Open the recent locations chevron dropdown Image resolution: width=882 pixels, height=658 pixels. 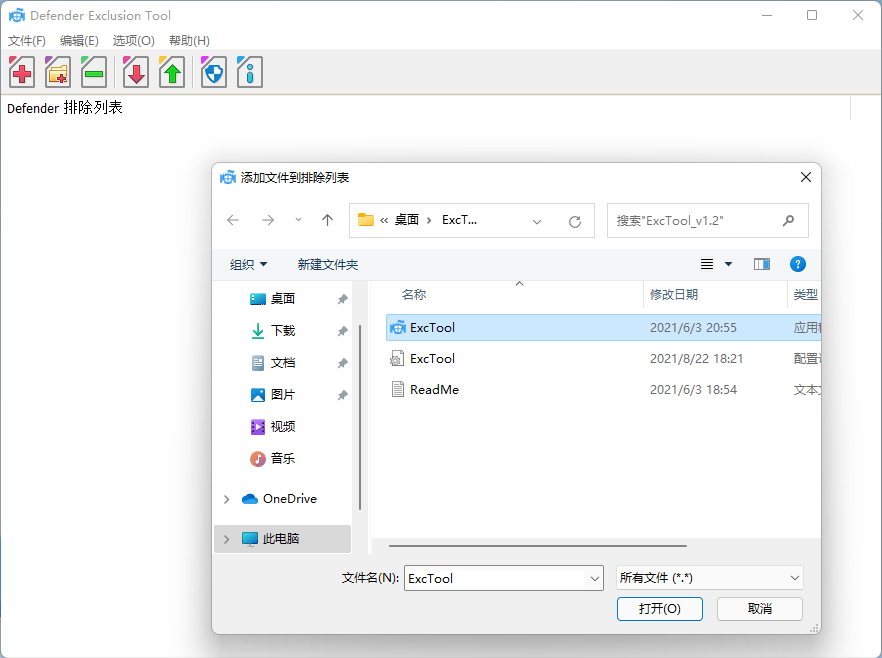[x=299, y=220]
